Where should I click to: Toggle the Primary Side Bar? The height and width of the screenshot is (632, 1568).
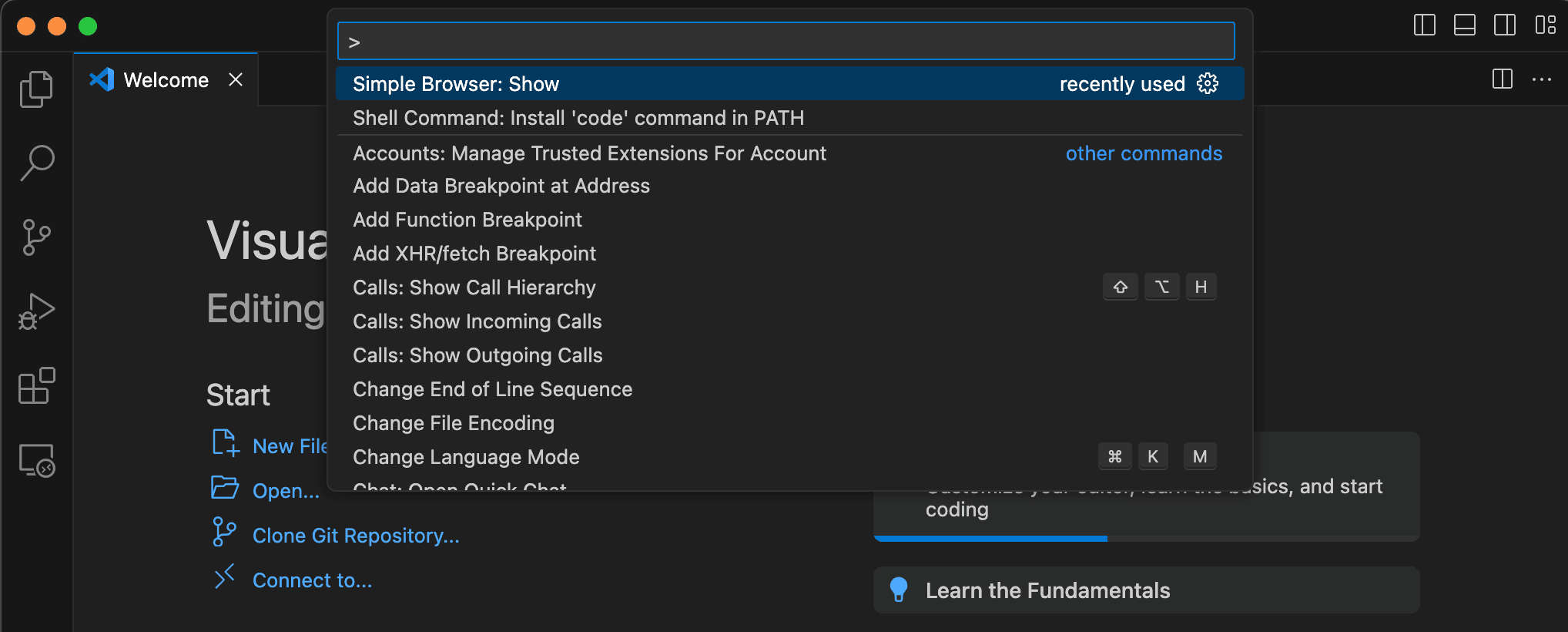[x=1425, y=25]
